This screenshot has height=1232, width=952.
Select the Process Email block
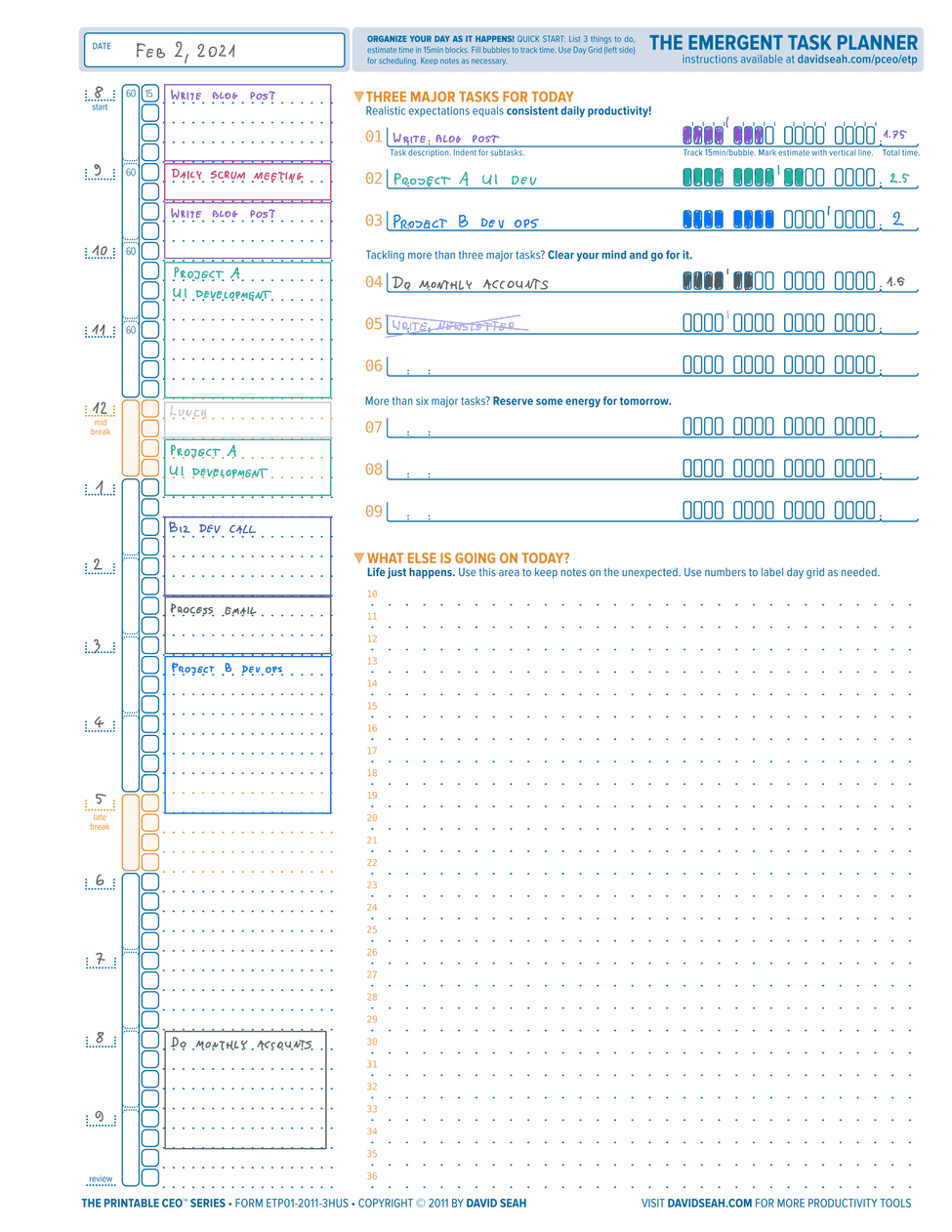247,625
